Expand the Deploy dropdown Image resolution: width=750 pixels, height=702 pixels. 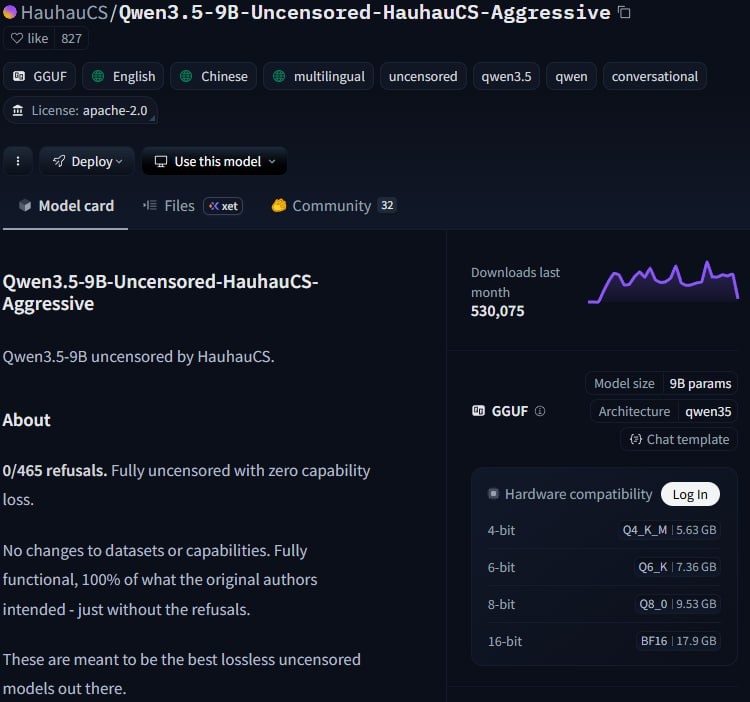tap(87, 161)
